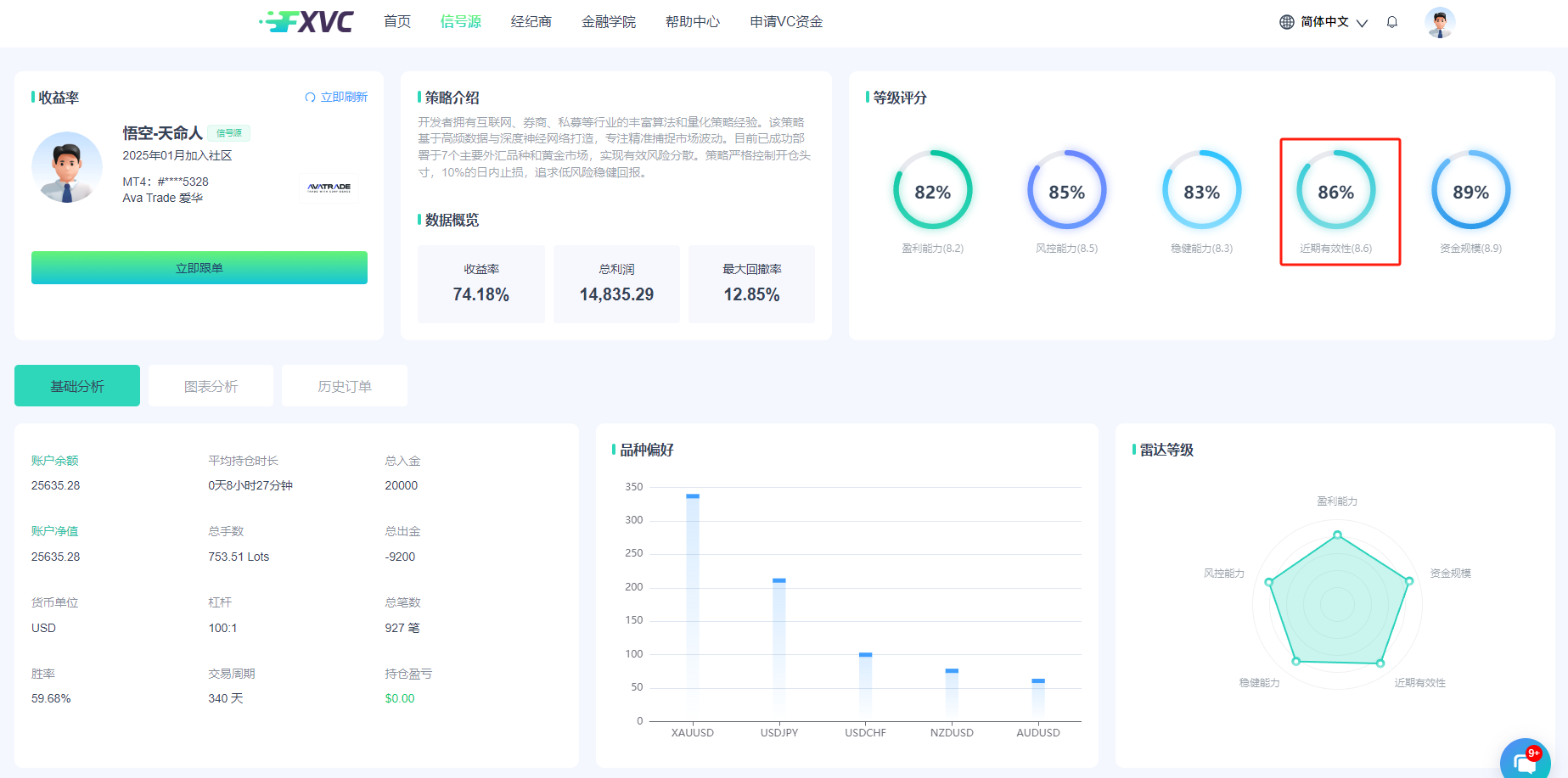Switch to the 历史订单 tab

[344, 386]
